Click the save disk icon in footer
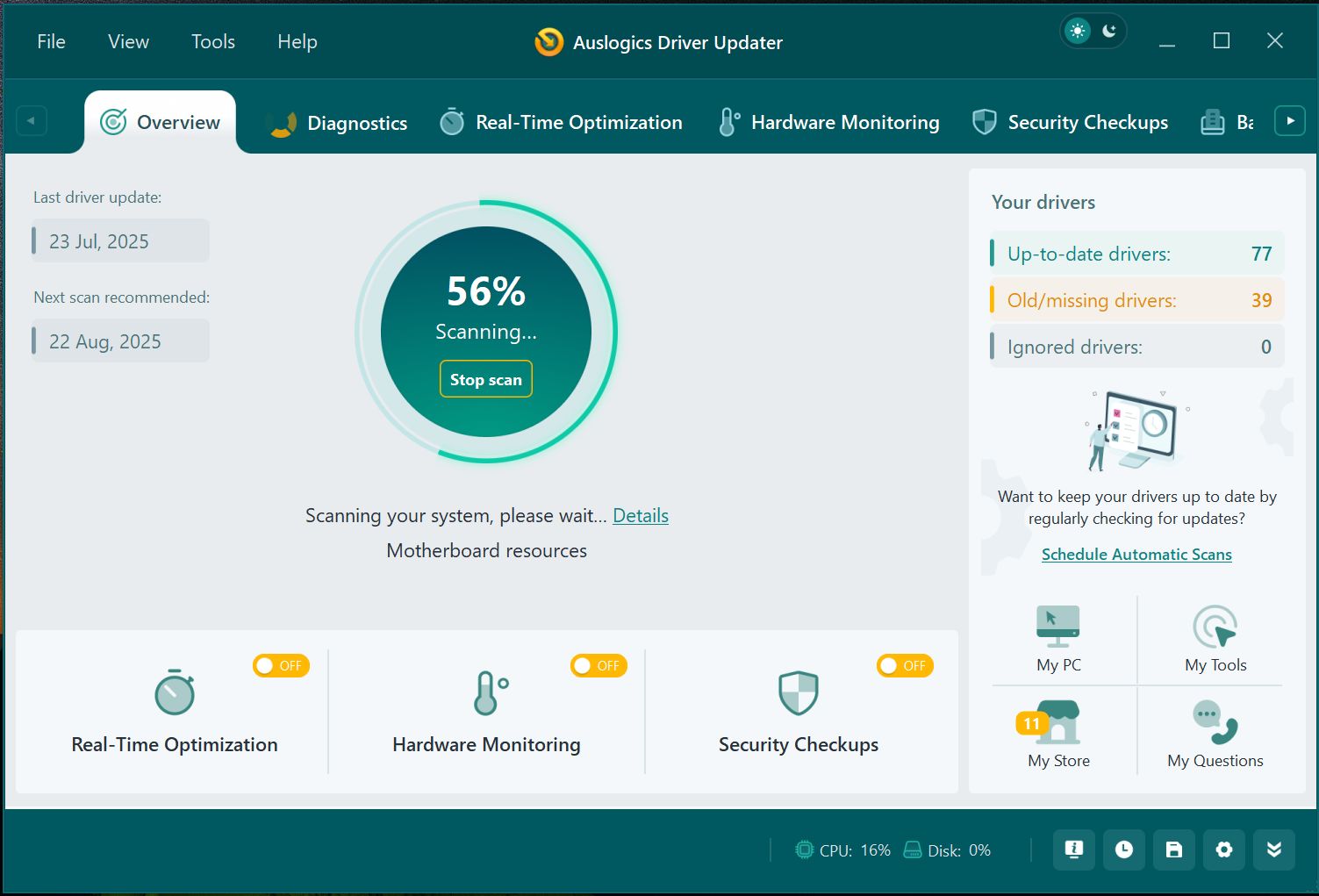Screen dimensions: 1319x896 pyautogui.click(x=1173, y=849)
